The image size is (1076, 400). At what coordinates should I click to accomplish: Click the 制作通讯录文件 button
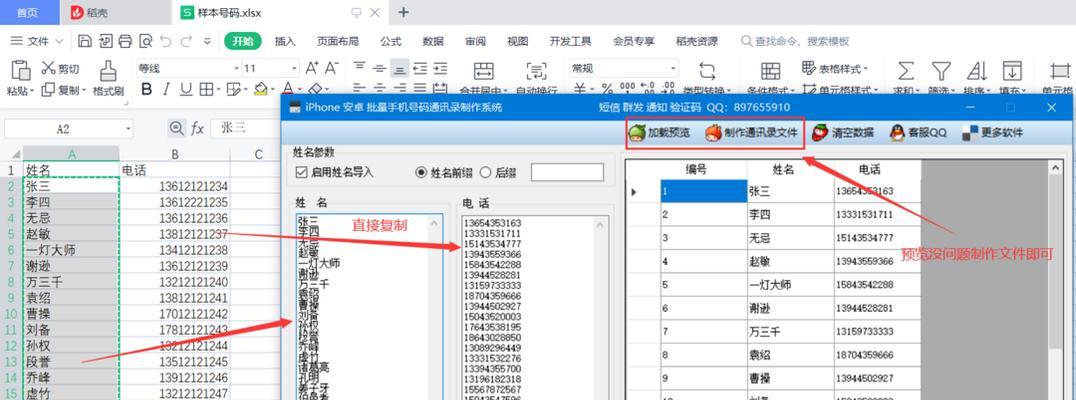751,132
